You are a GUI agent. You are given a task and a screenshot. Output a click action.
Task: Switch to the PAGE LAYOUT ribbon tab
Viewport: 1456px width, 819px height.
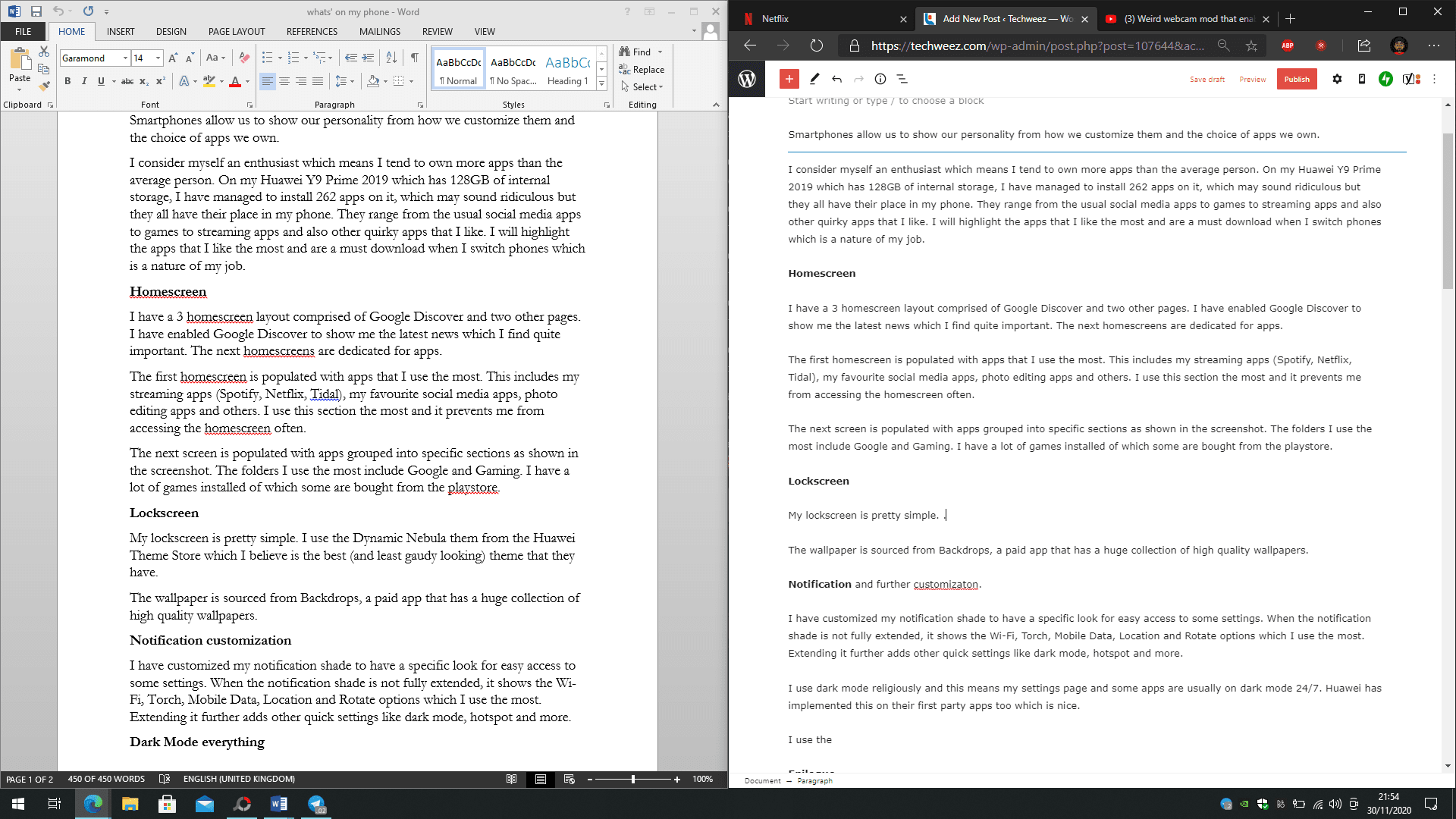tap(237, 31)
